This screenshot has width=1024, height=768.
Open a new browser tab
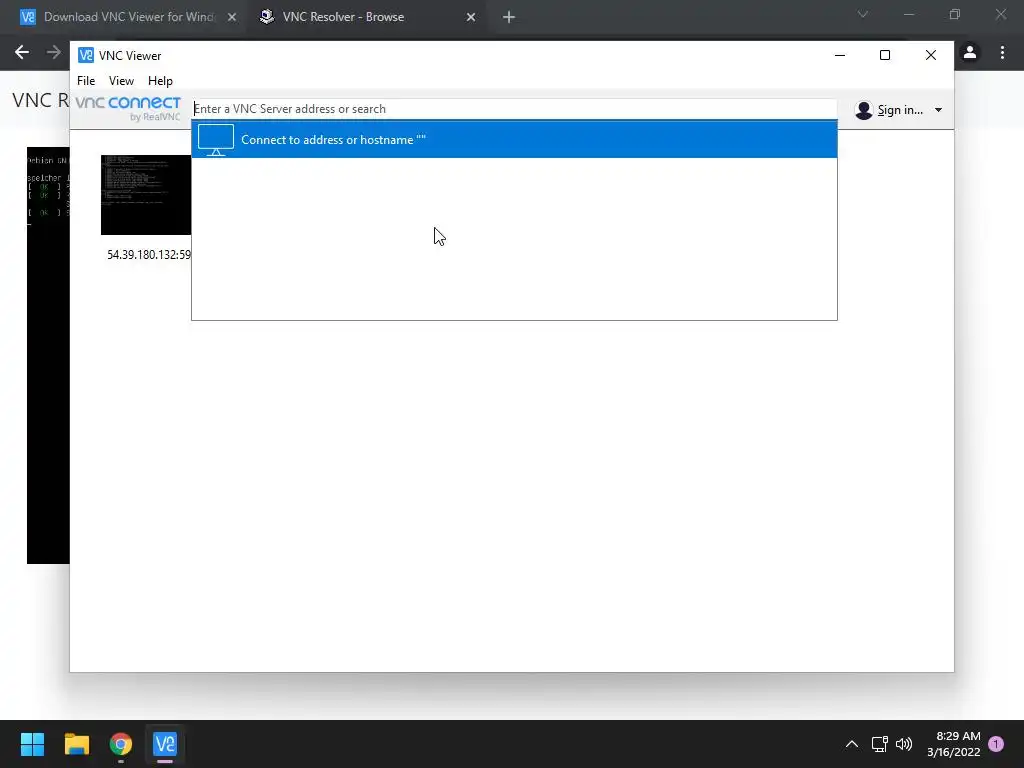(509, 17)
